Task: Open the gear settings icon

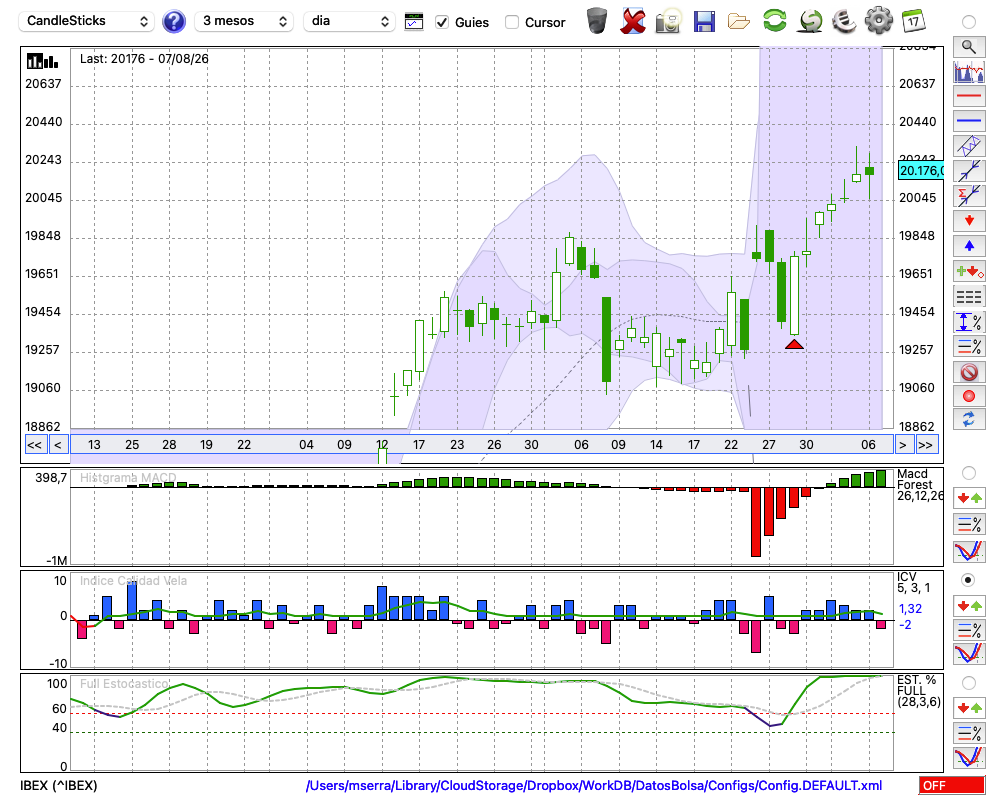Action: pos(879,21)
